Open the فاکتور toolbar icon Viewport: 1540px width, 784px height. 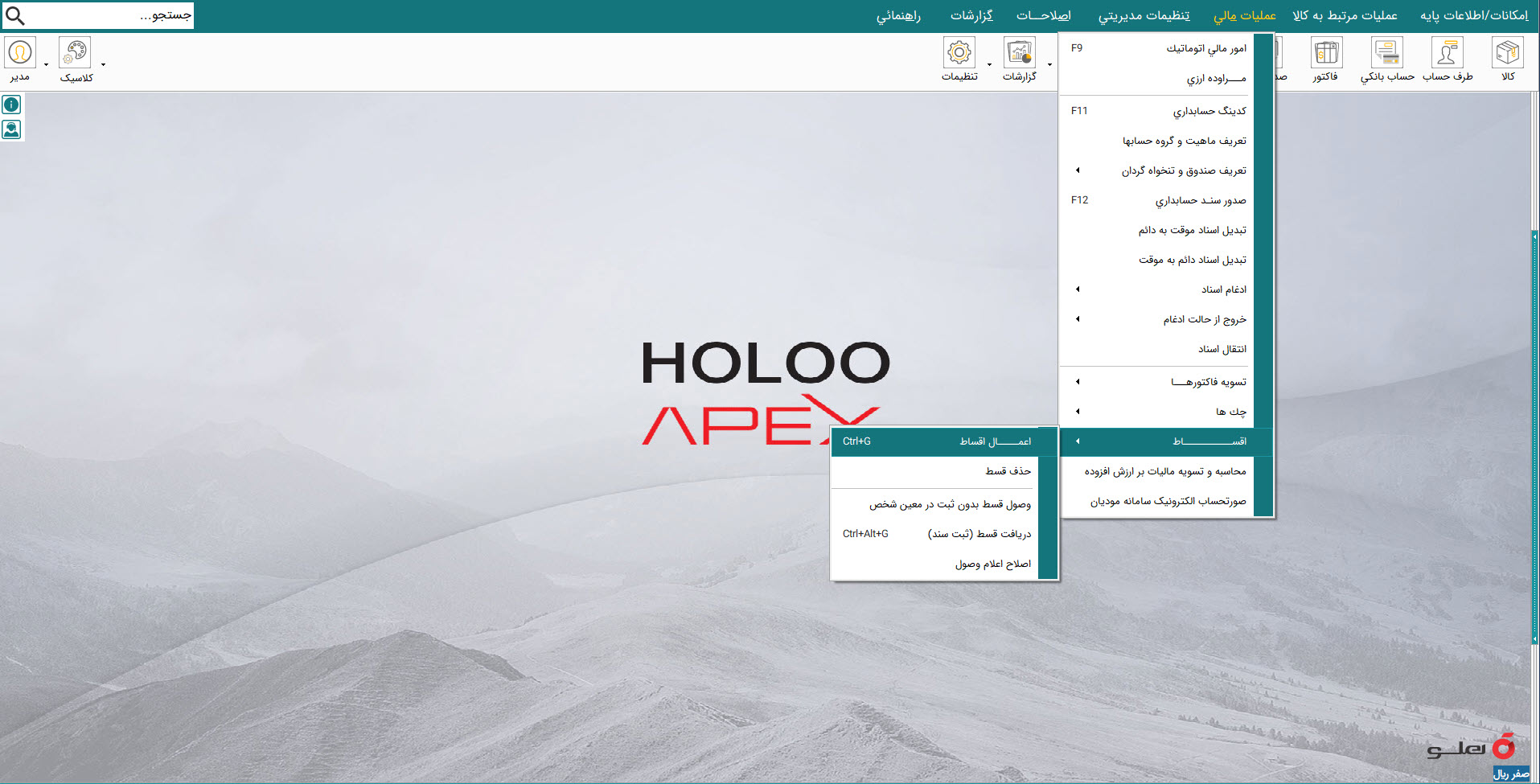[1326, 53]
